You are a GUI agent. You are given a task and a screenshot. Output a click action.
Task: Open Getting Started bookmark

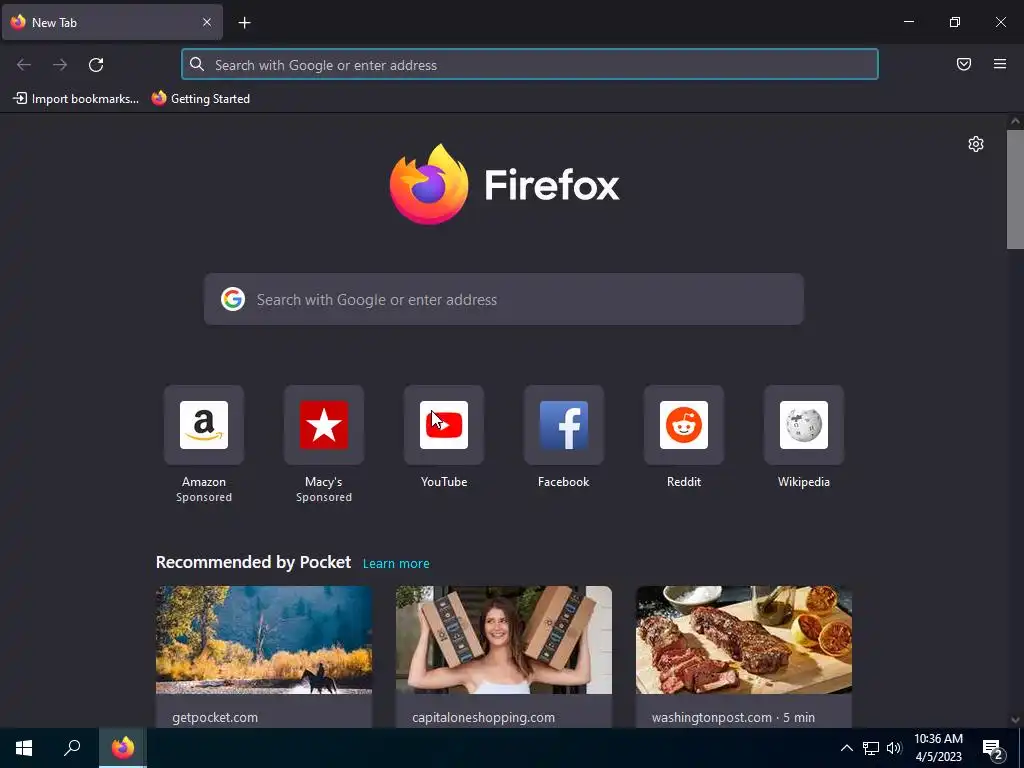[x=201, y=99]
